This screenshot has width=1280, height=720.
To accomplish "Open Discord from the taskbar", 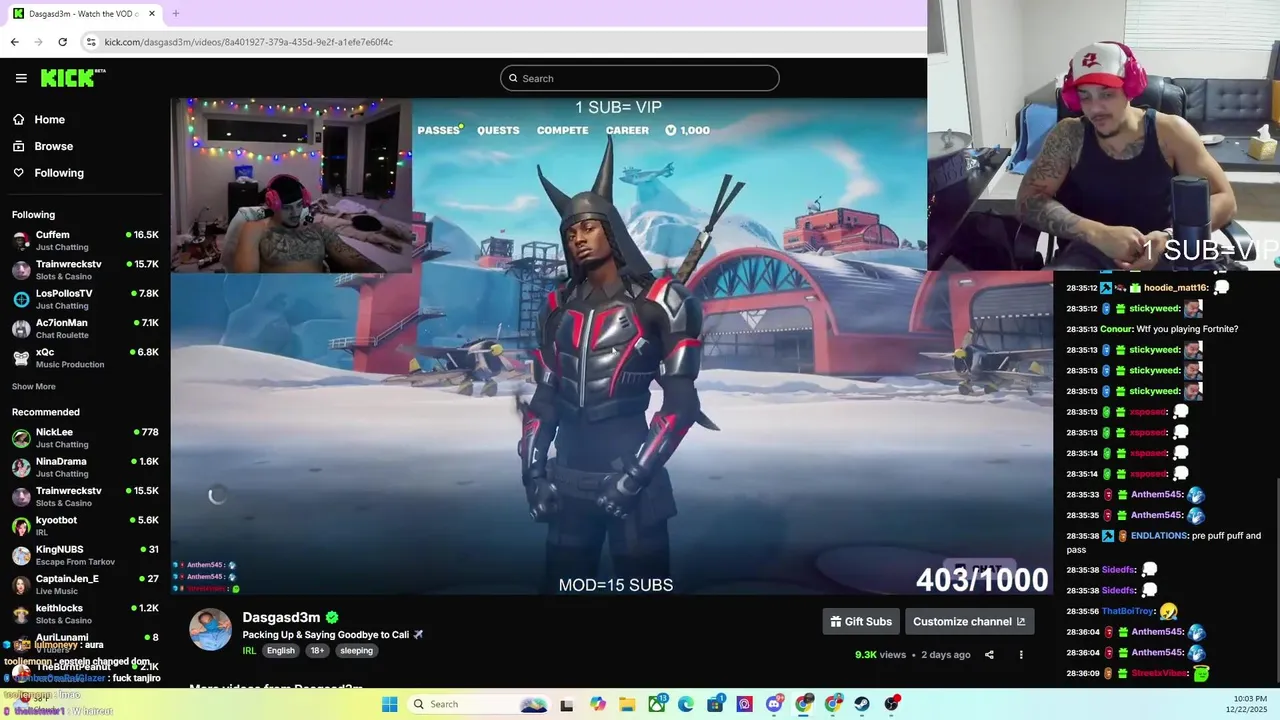I will pos(774,704).
